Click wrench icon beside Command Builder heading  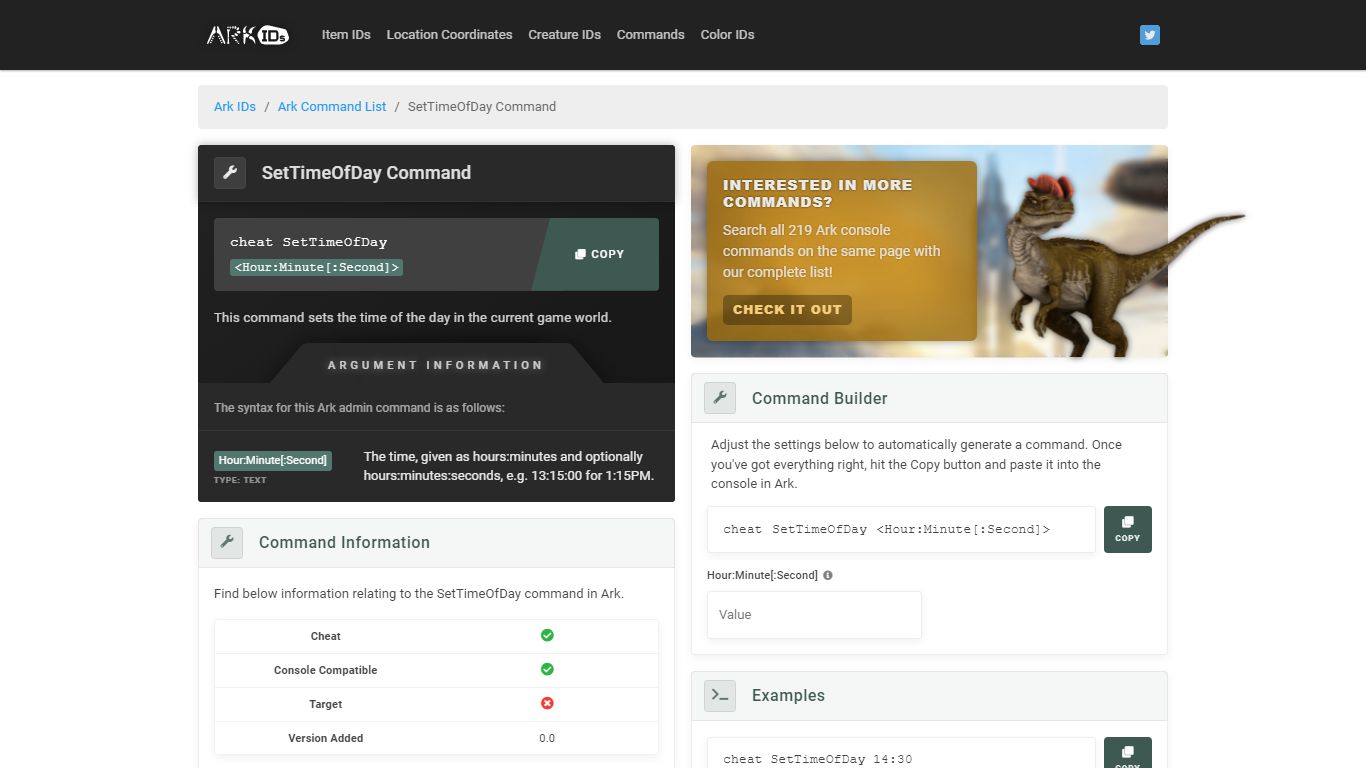coord(720,398)
